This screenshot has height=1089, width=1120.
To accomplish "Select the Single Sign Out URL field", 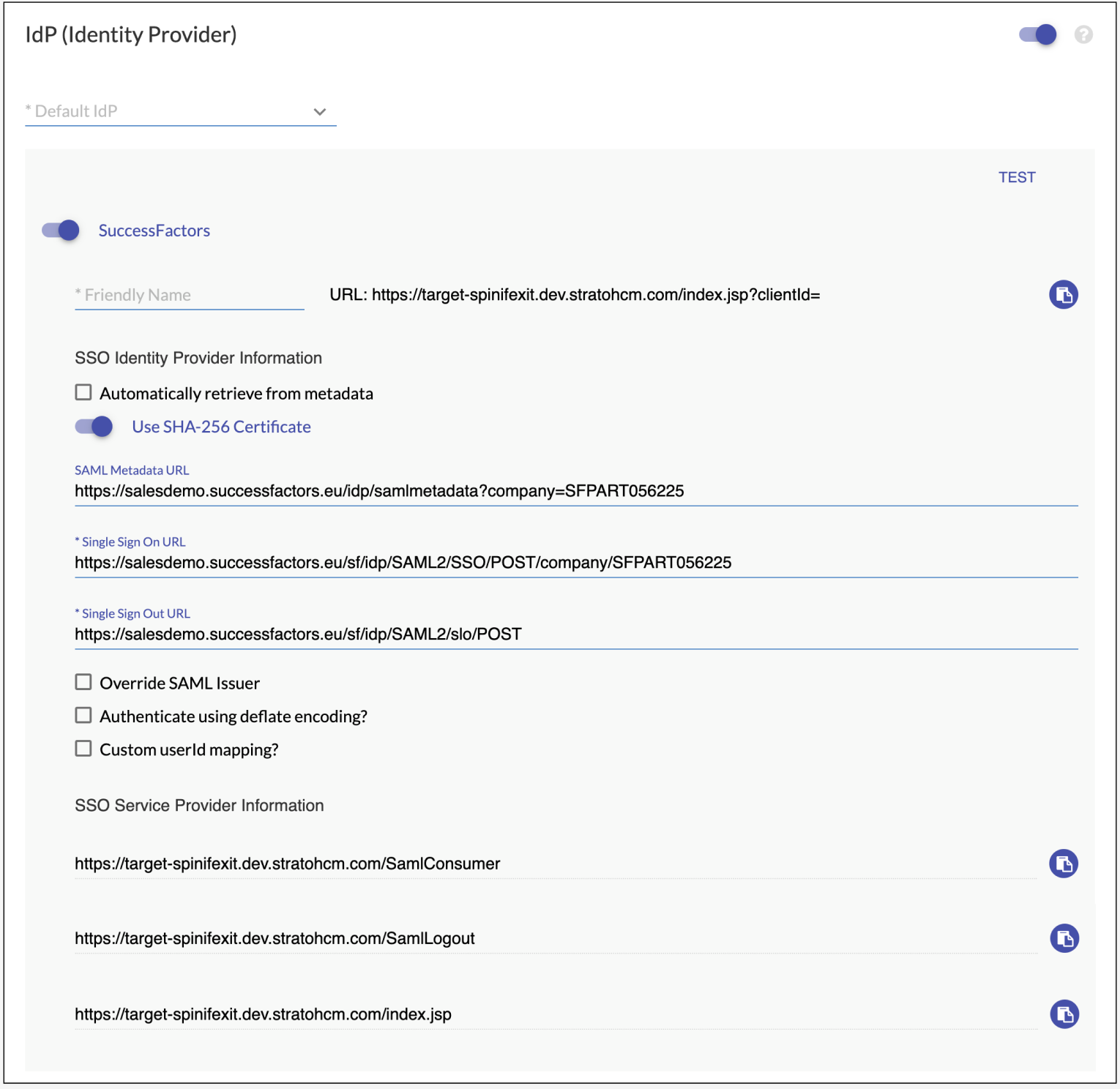I will (x=575, y=635).
